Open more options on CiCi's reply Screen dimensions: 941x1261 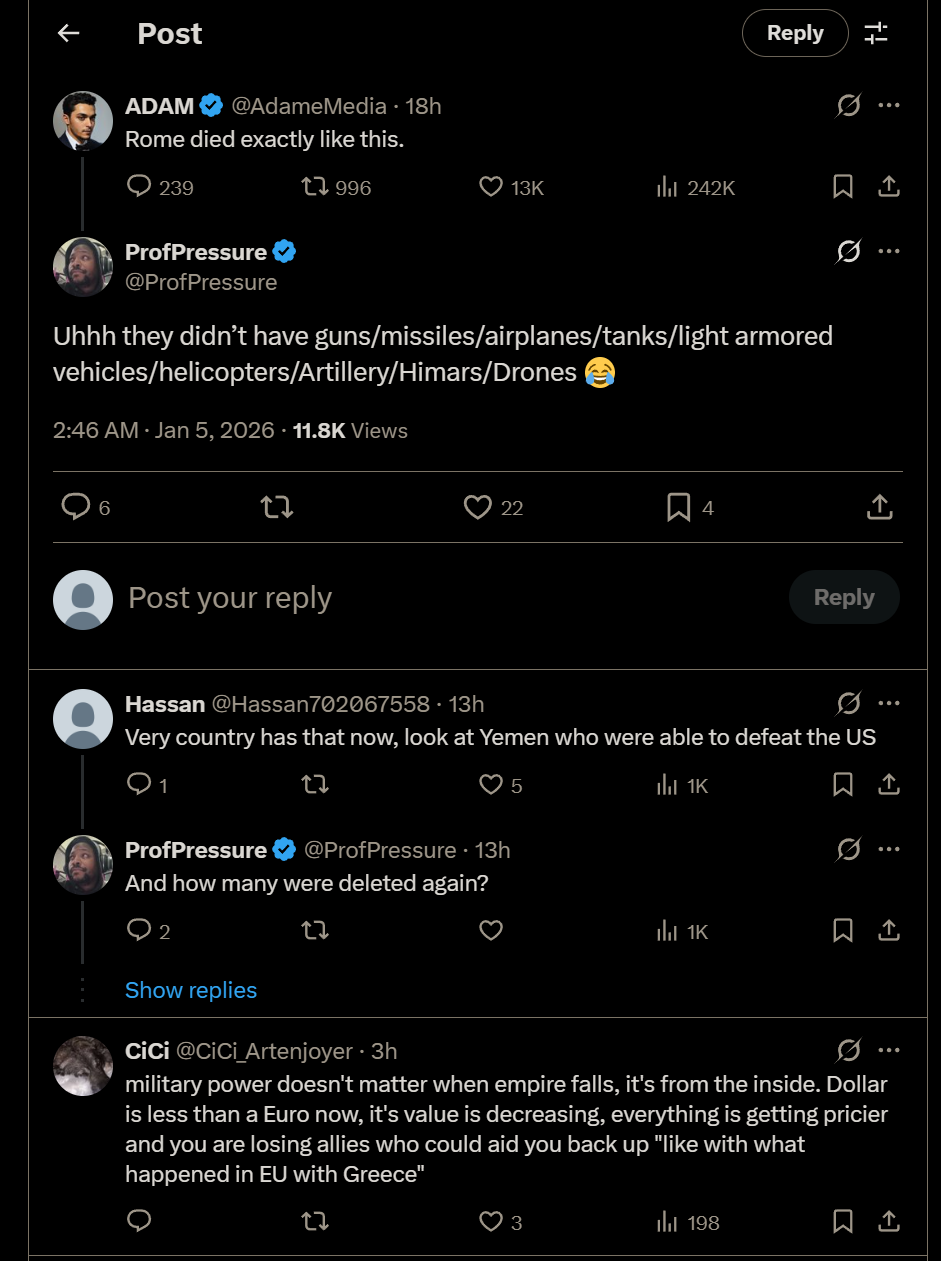pyautogui.click(x=888, y=1051)
